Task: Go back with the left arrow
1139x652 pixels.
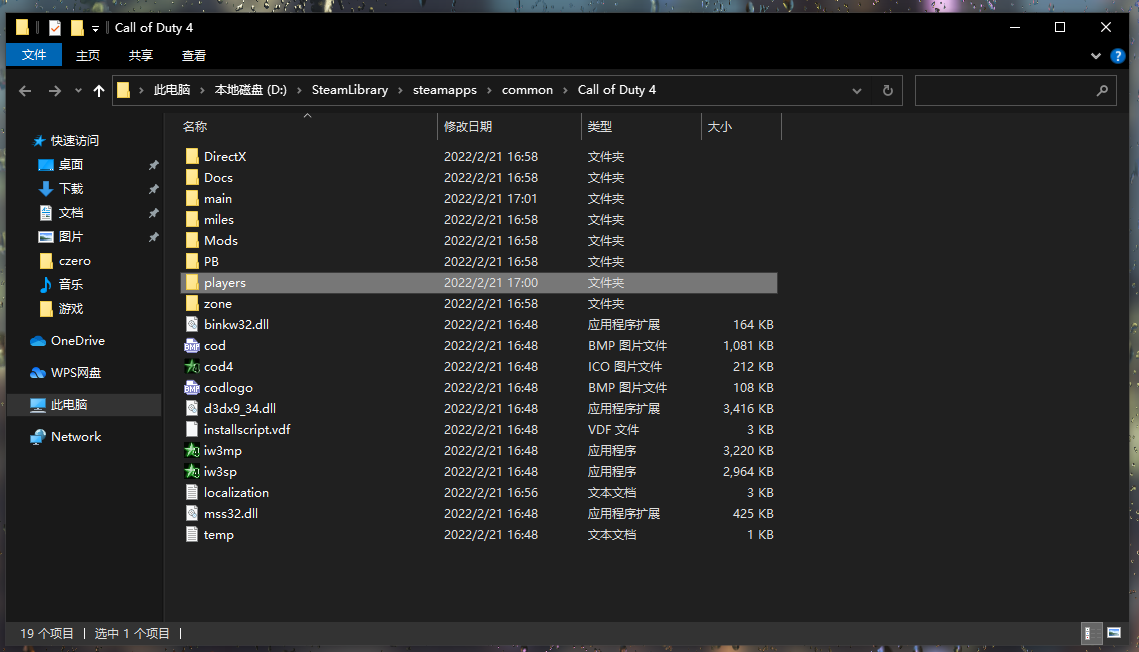Action: pos(25,91)
